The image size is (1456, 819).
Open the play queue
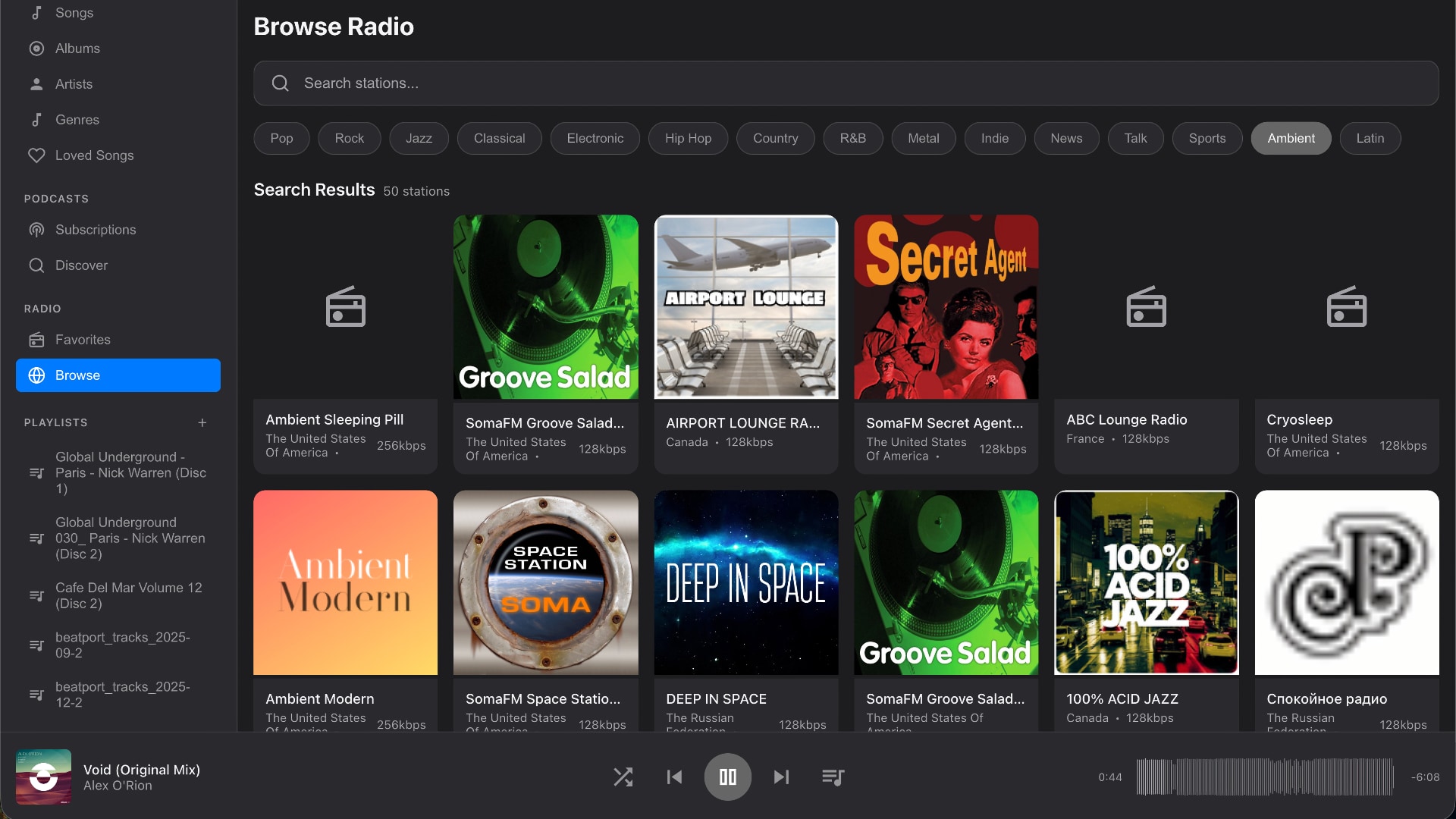coord(833,777)
